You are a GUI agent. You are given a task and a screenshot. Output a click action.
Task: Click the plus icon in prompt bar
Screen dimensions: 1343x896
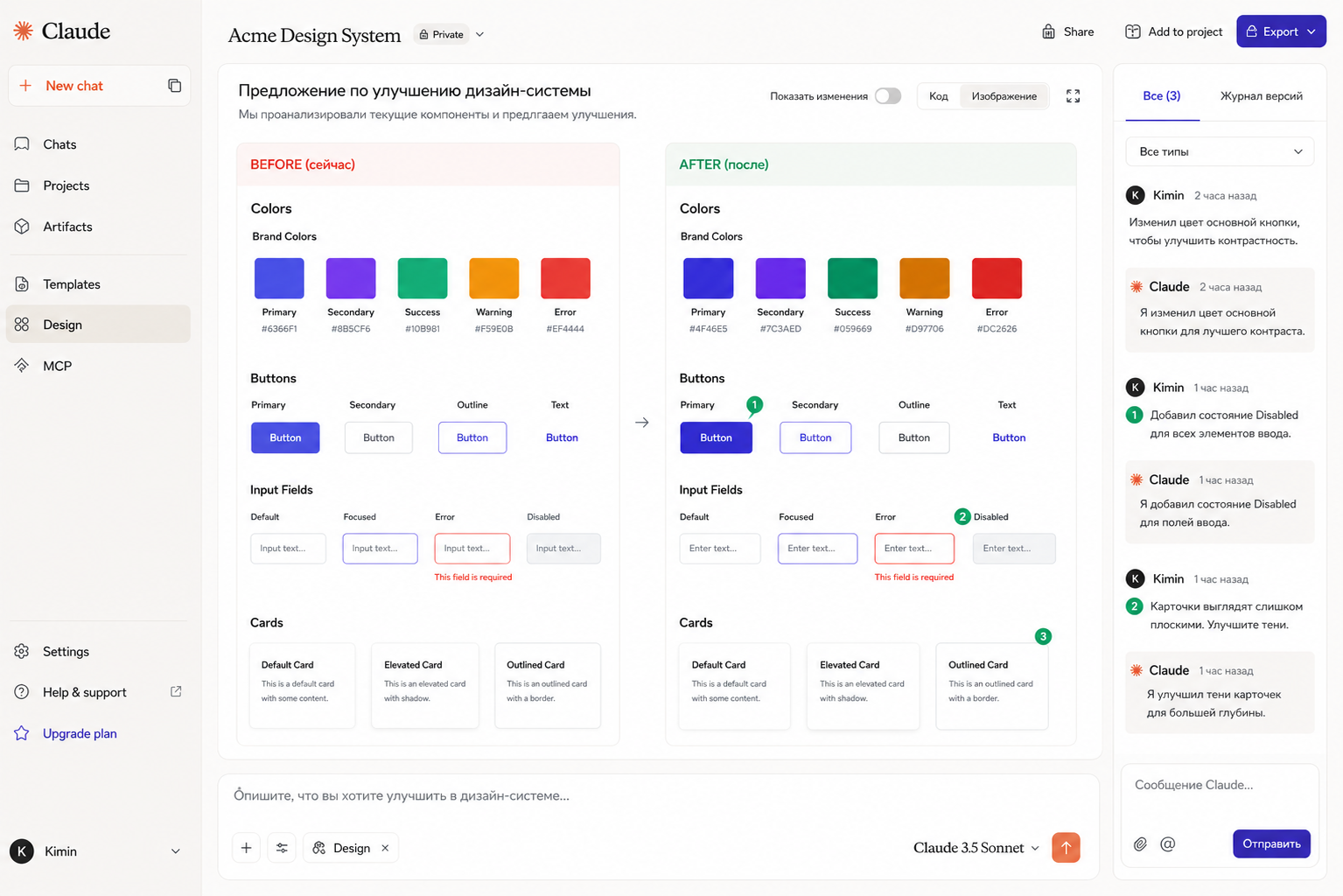pyautogui.click(x=246, y=848)
